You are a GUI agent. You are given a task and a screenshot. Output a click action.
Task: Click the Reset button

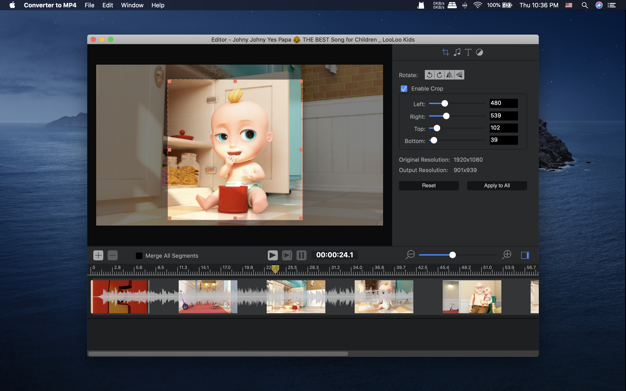(x=429, y=185)
